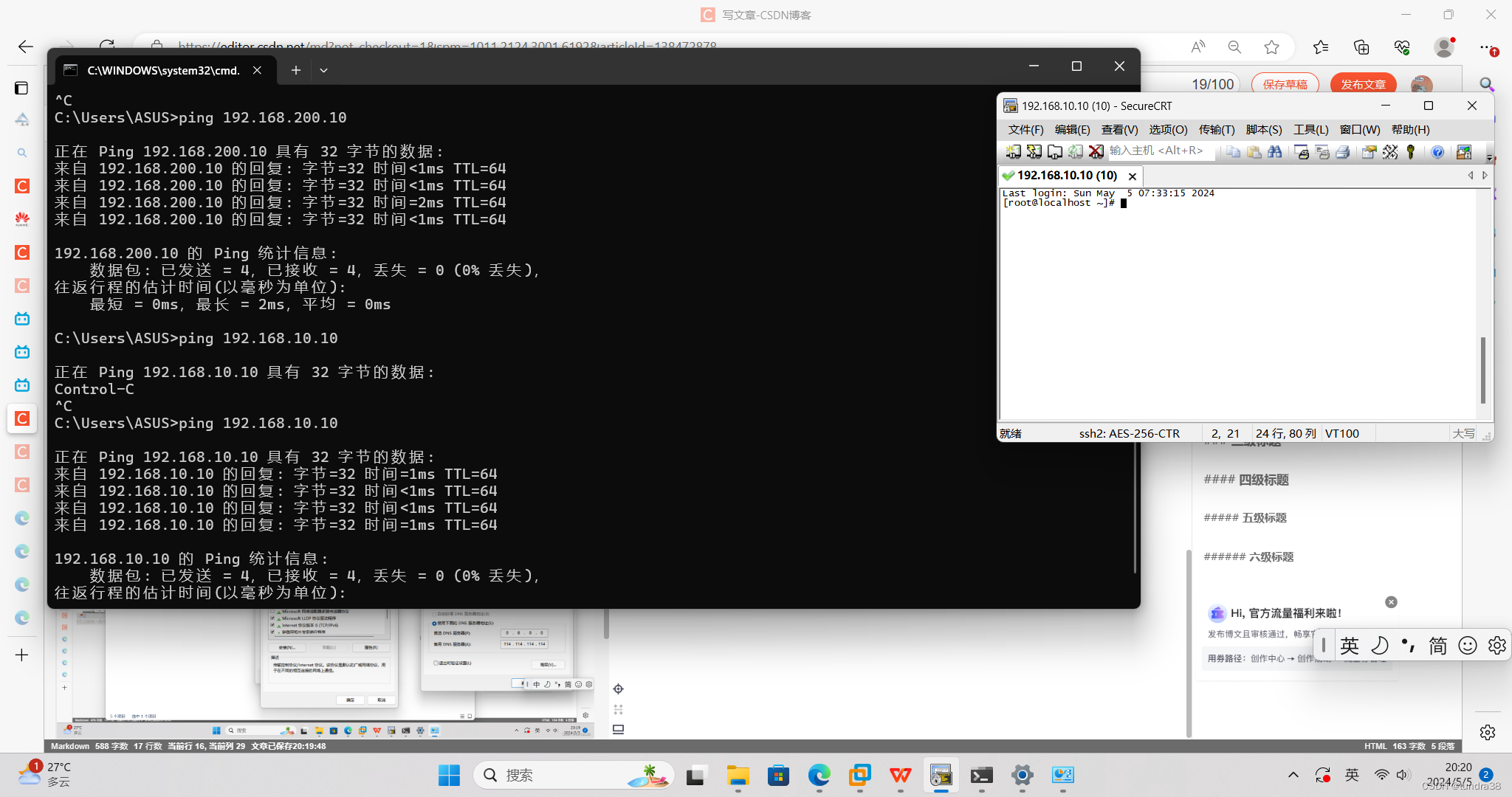1512x797 pixels.
Task: Click the Edge sidebar search icon at right
Action: 1487,84
